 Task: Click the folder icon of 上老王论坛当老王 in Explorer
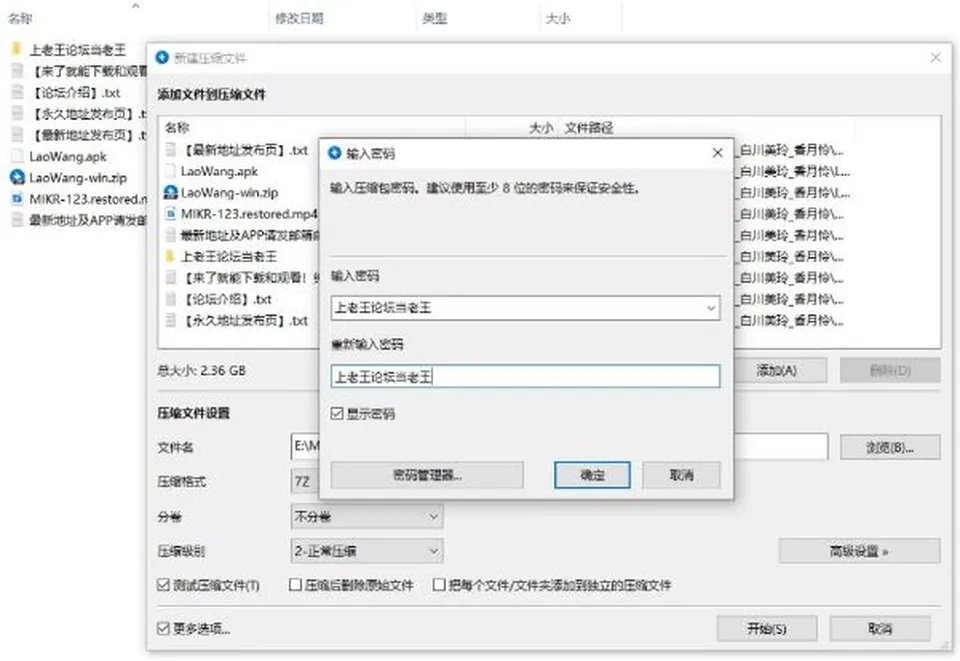17,49
